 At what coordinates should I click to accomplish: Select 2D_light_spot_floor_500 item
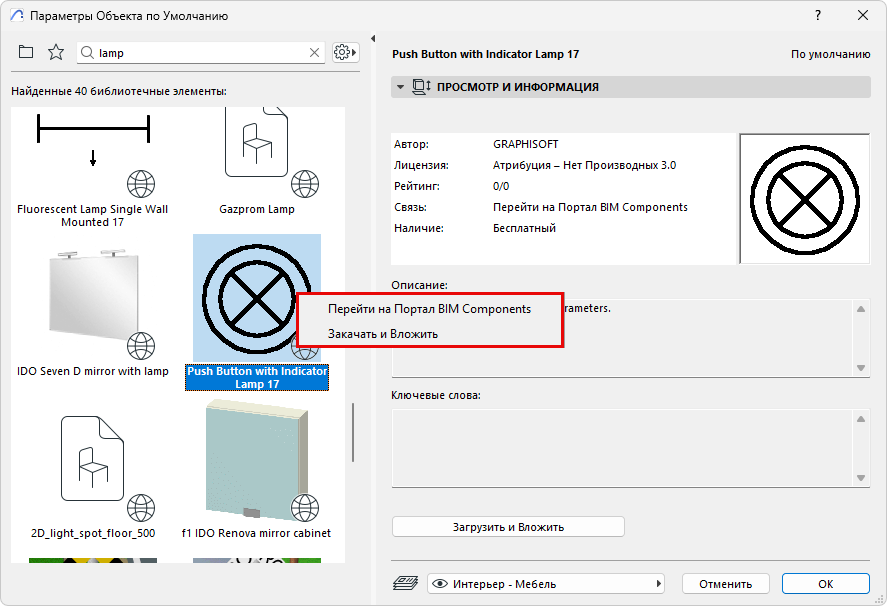click(x=93, y=475)
